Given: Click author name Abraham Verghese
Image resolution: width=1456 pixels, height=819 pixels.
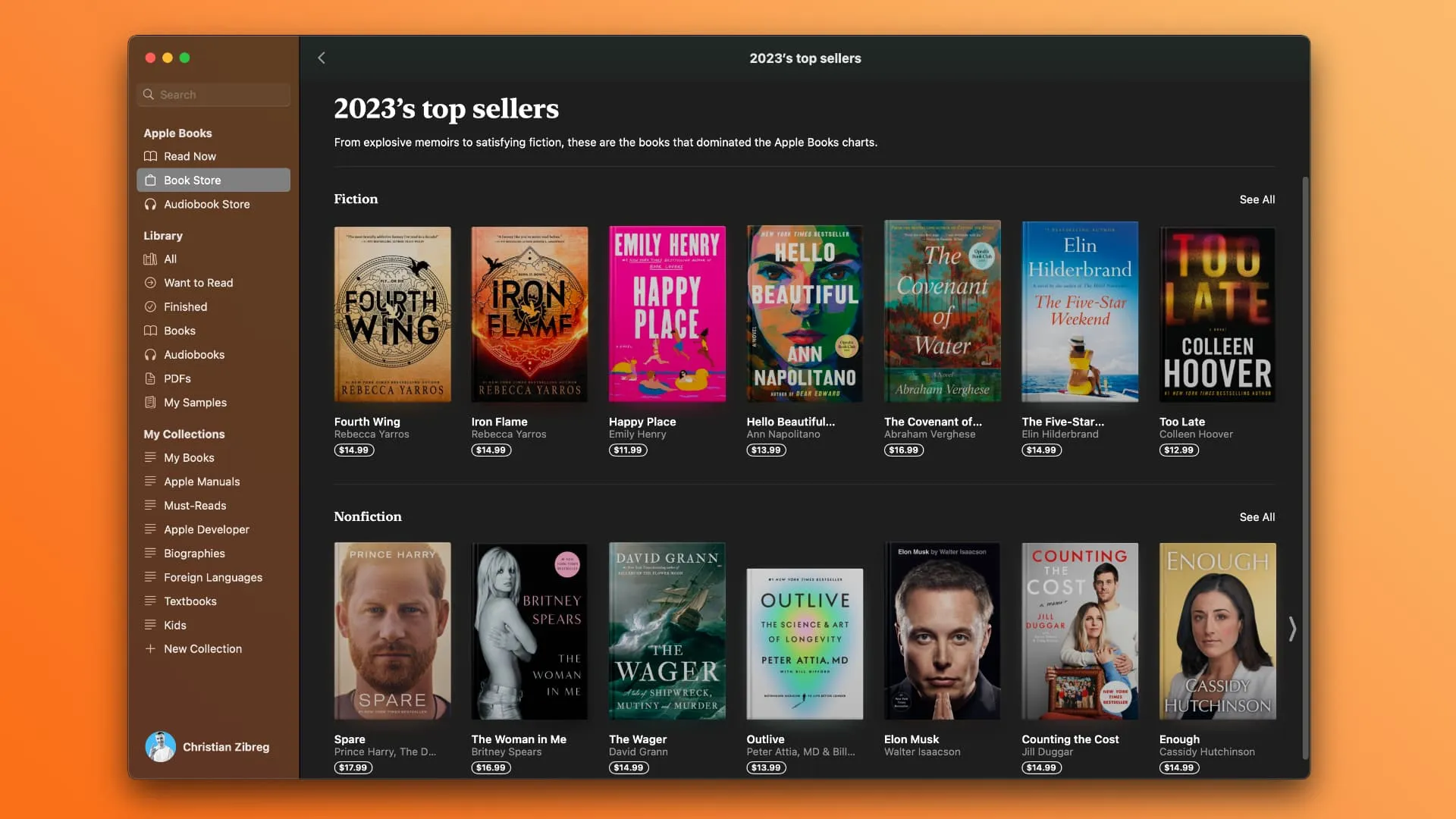Looking at the screenshot, I should click(930, 435).
